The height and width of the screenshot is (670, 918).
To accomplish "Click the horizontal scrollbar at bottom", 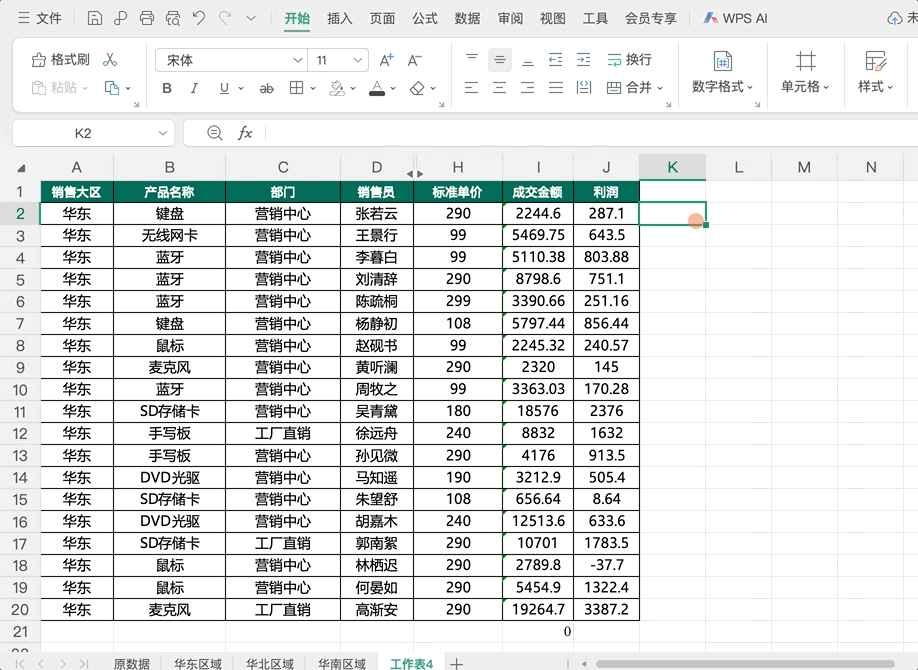I will [745, 664].
